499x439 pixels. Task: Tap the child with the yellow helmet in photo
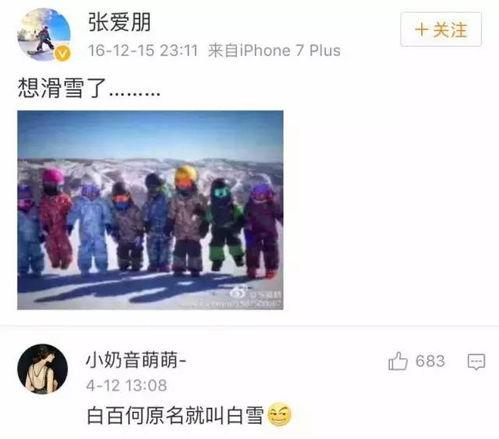point(186,220)
